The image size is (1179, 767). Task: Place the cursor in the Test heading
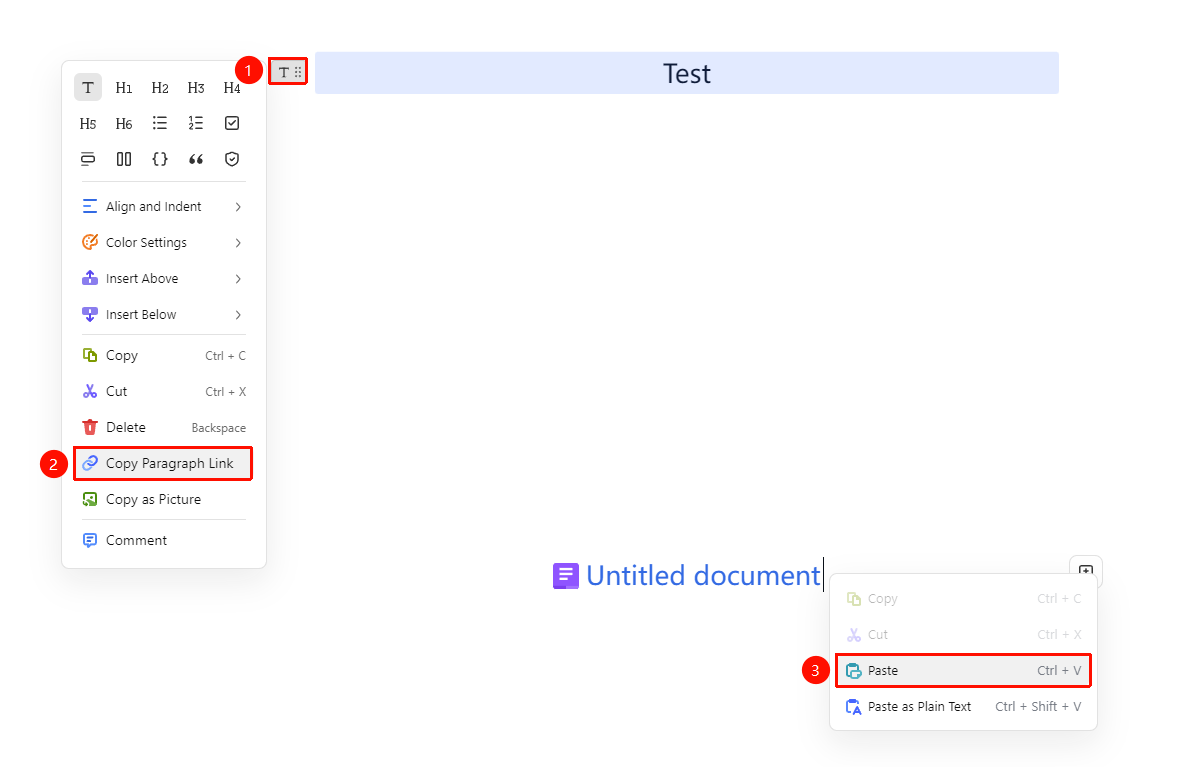tap(686, 73)
